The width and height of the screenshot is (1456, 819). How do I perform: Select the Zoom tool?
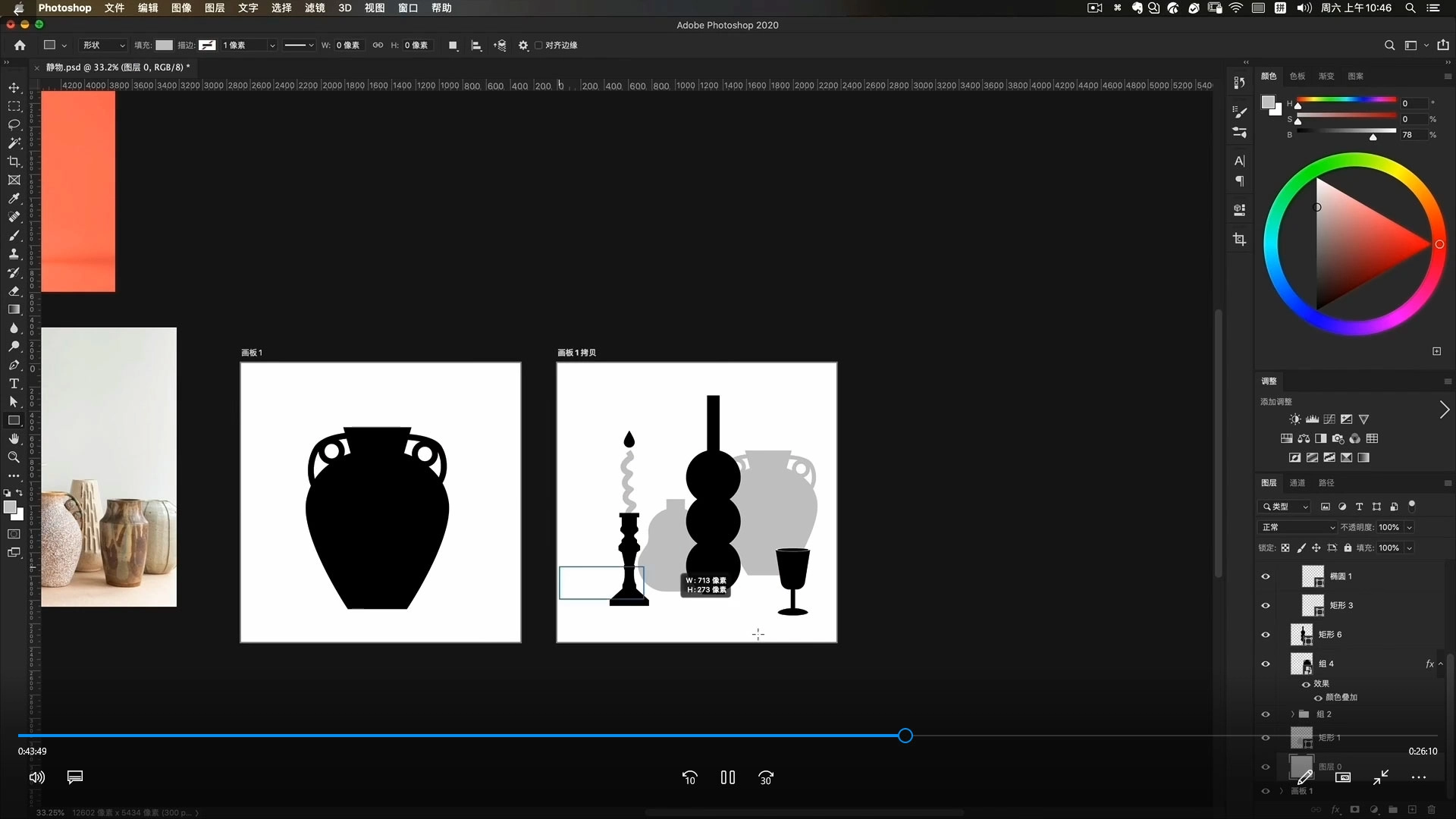pos(14,457)
